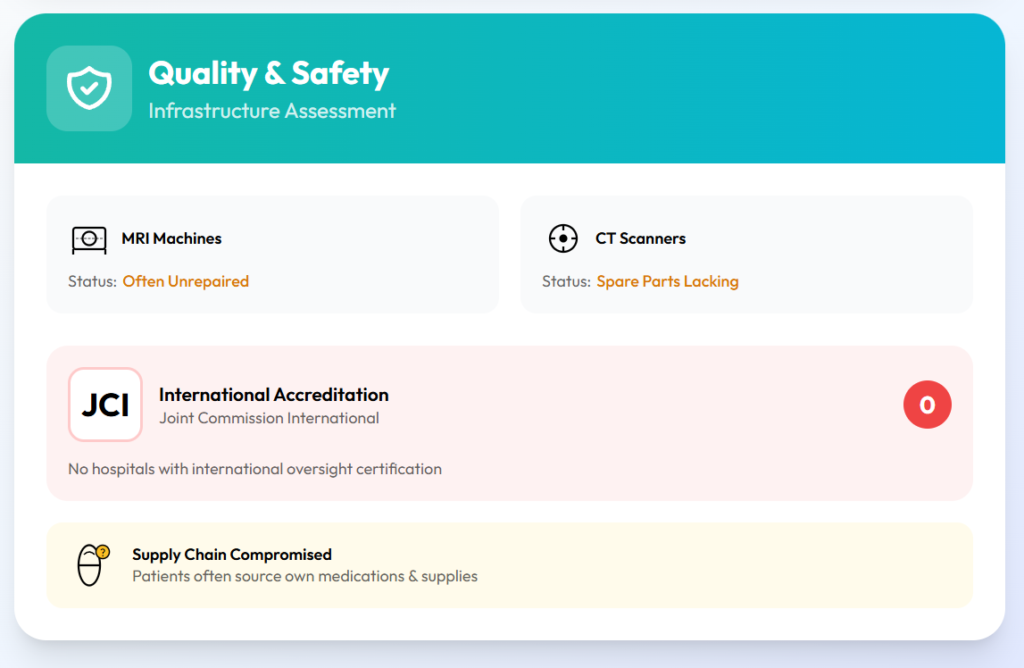Viewport: 1024px width, 668px height.
Task: Click the CT scanner crosshair icon
Action: (x=563, y=239)
